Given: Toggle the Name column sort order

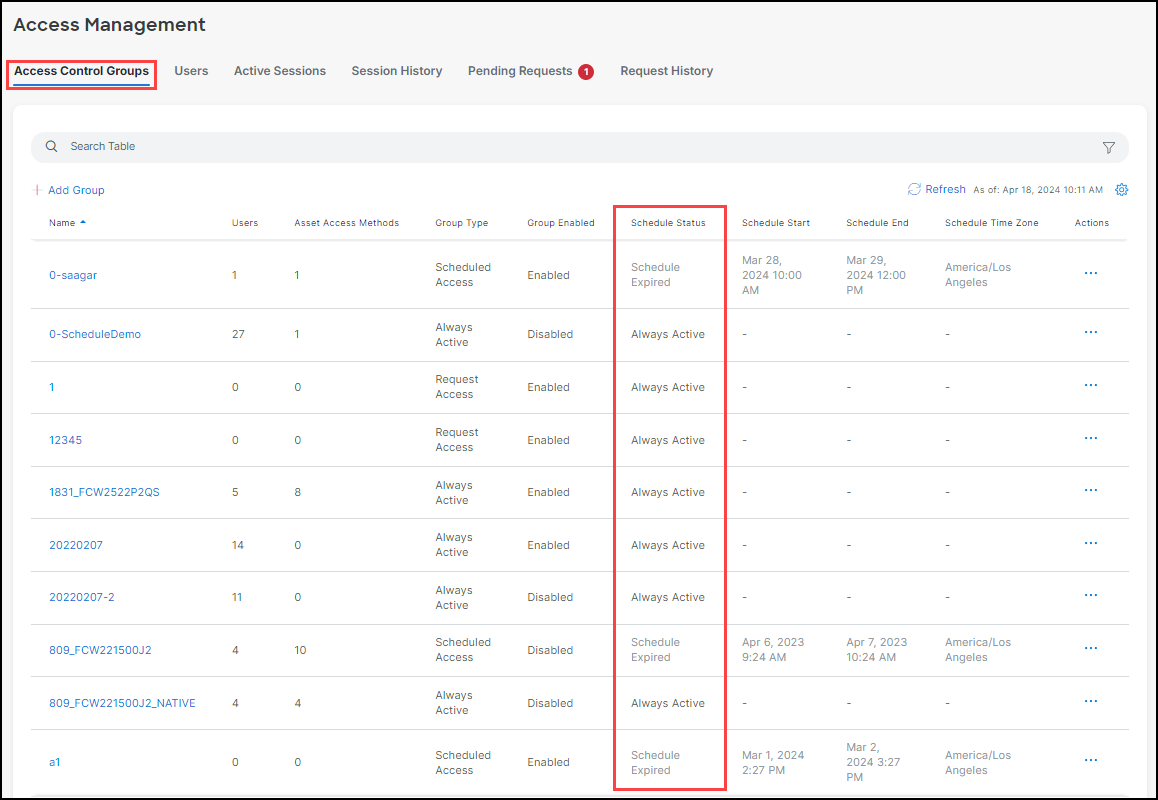Looking at the screenshot, I should click(65, 222).
